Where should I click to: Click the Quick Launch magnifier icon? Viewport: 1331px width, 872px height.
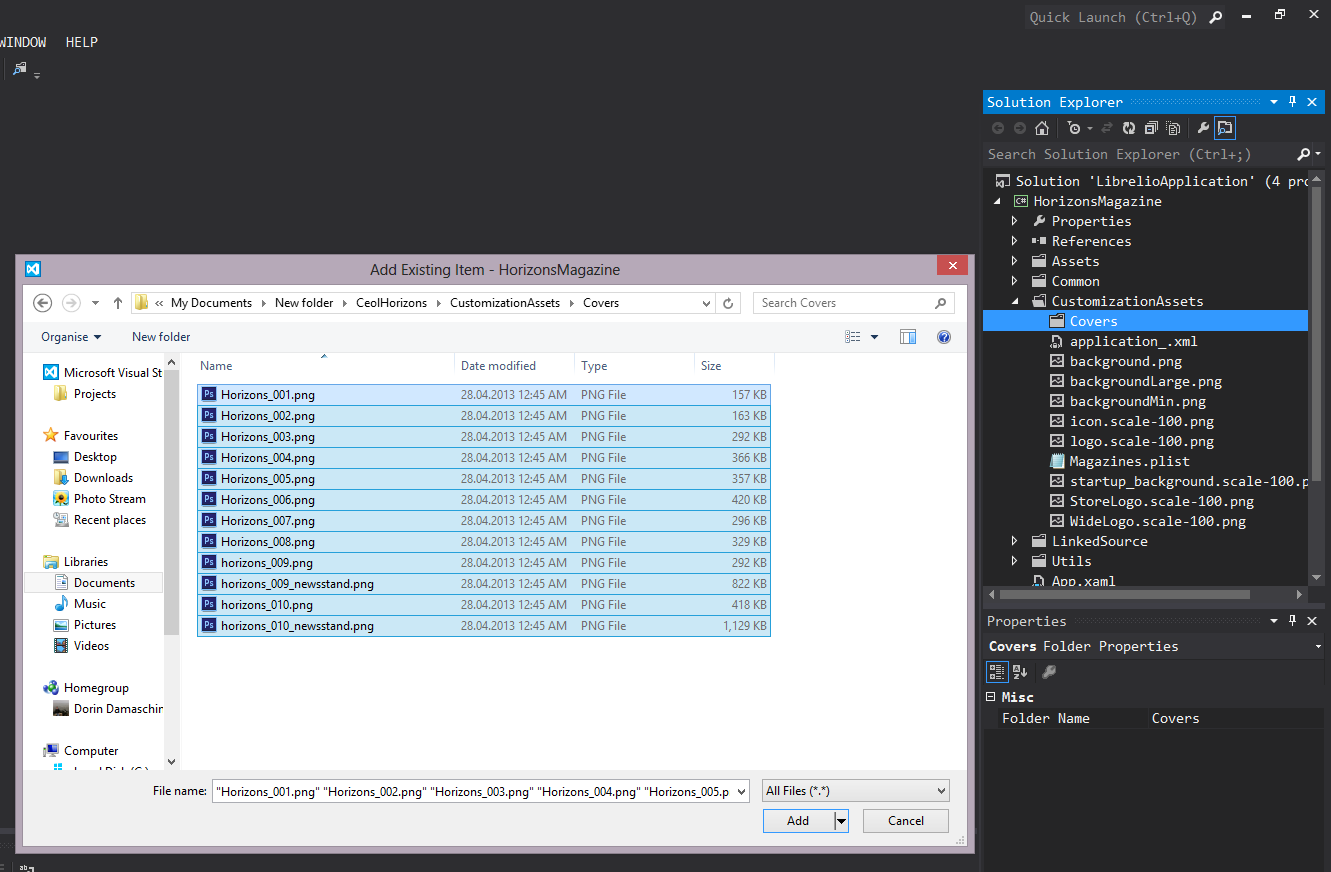coord(1215,17)
